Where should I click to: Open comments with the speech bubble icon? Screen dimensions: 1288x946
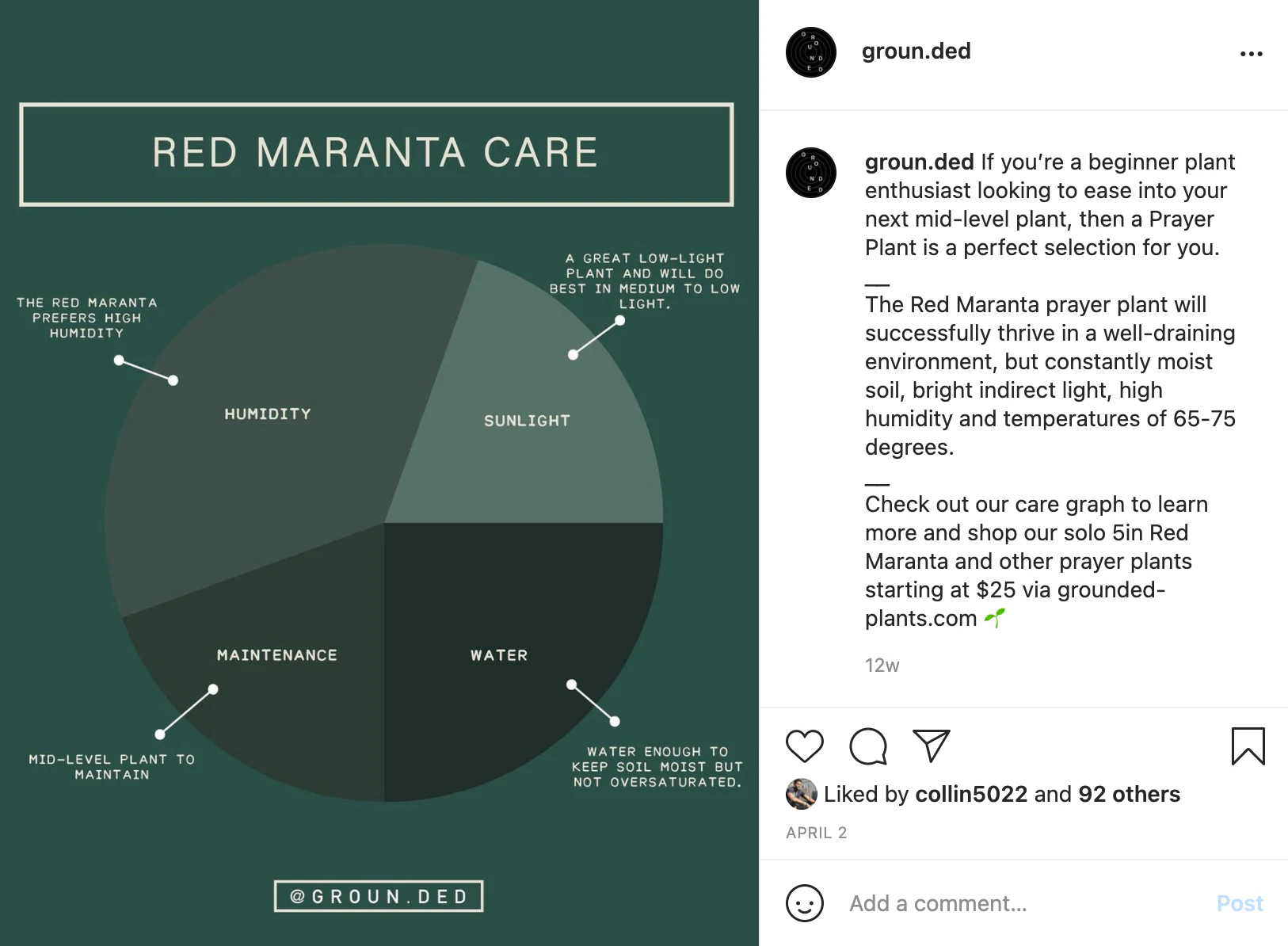point(867,746)
